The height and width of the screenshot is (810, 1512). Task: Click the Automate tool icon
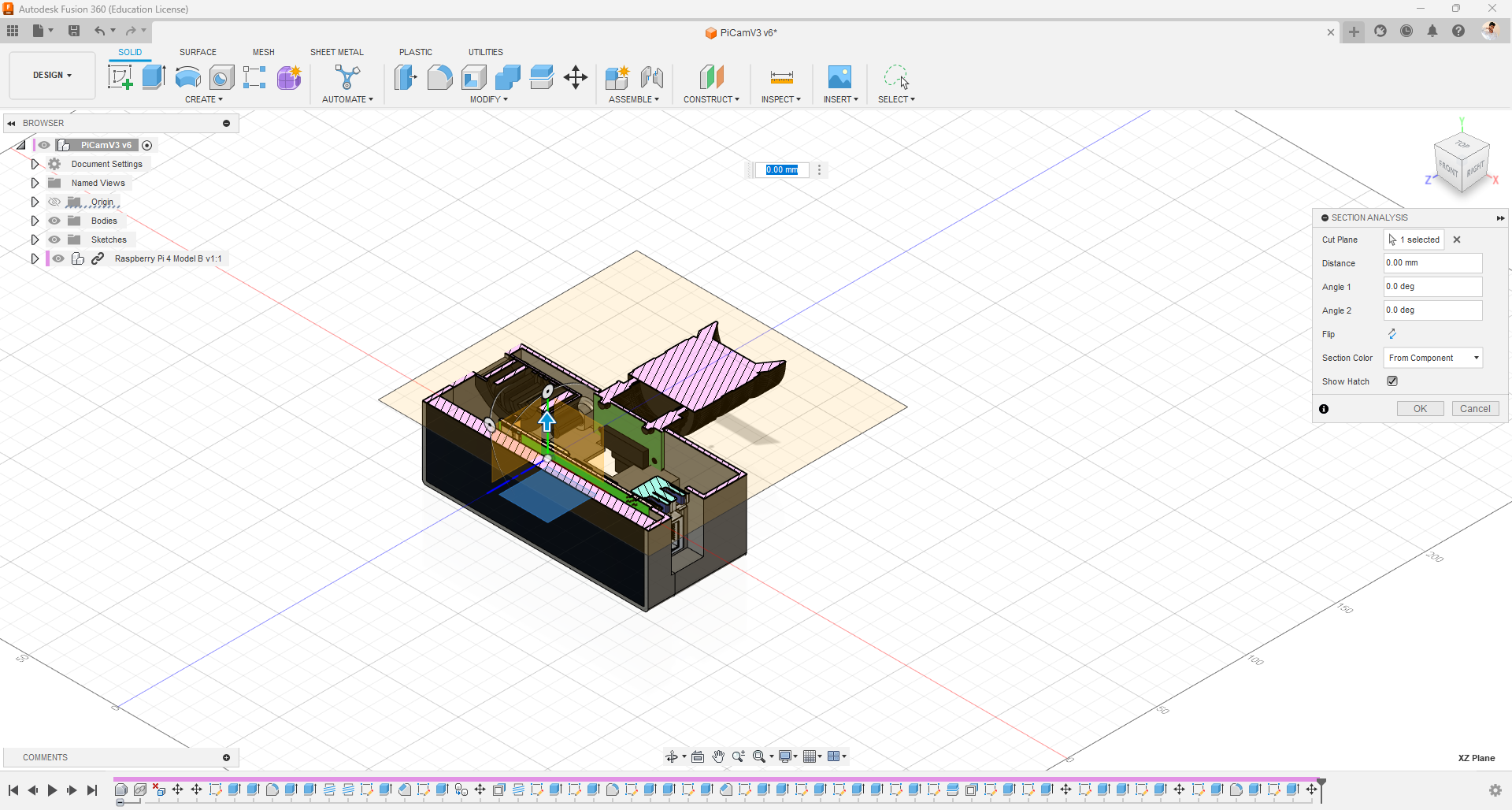(347, 77)
